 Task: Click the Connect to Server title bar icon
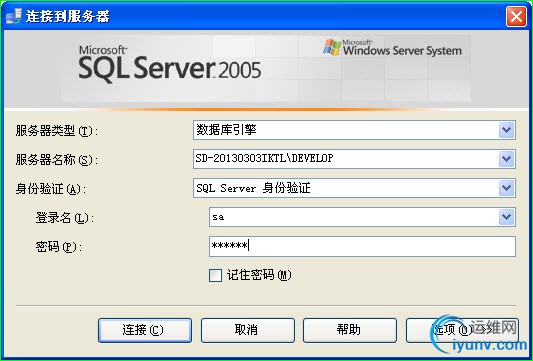point(14,16)
